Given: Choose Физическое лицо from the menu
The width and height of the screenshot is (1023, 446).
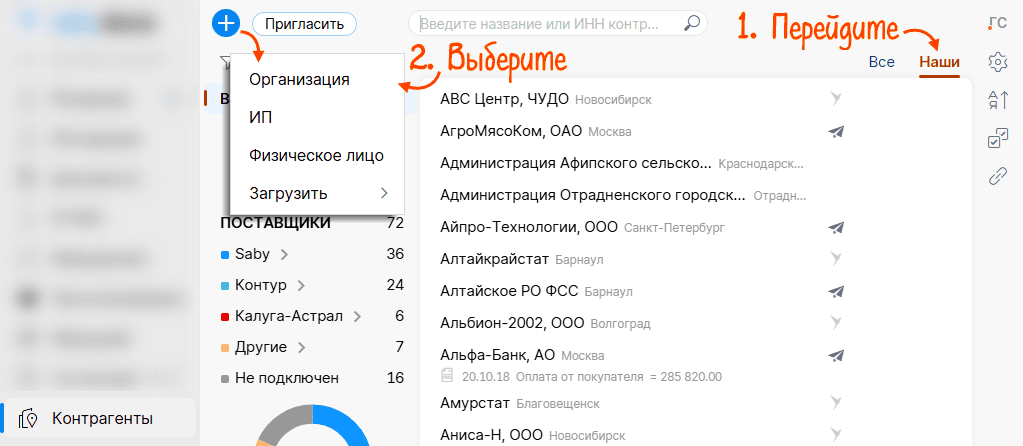Looking at the screenshot, I should tap(318, 156).
